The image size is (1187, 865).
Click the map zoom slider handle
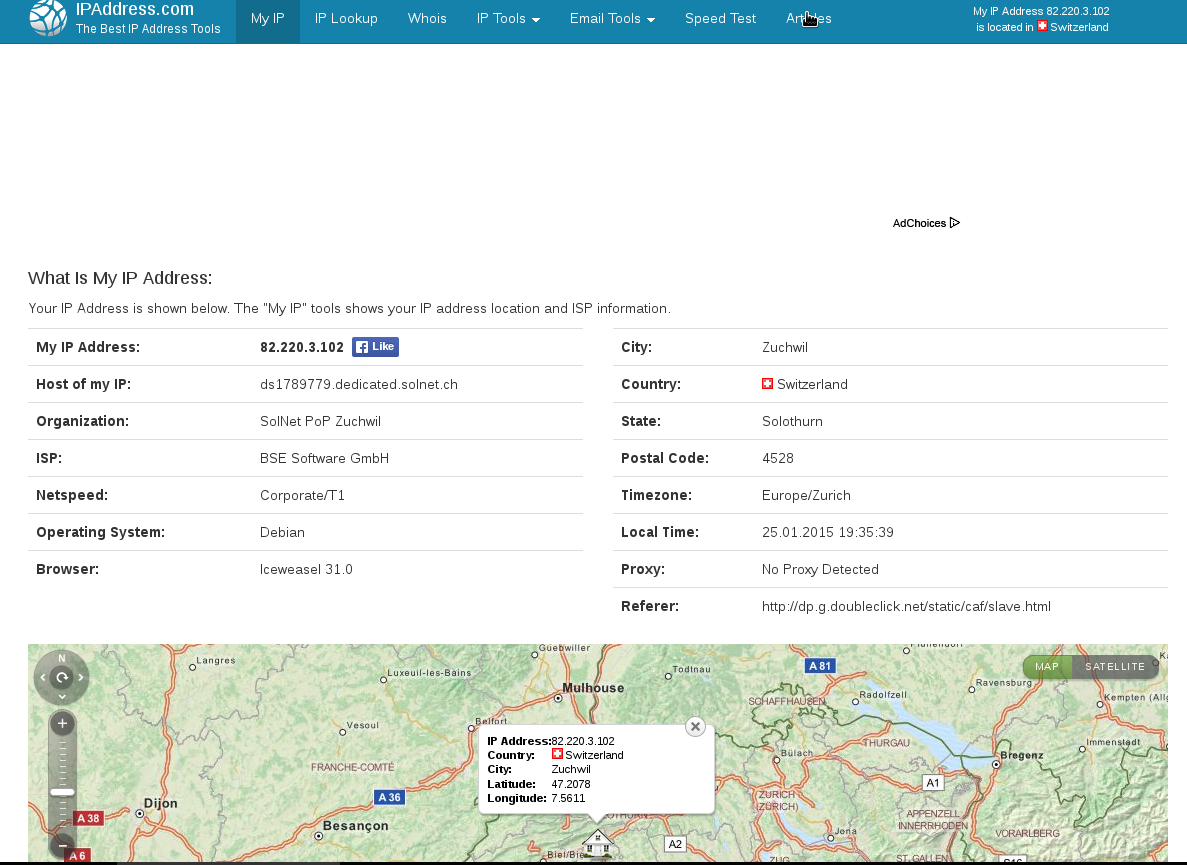point(62,792)
